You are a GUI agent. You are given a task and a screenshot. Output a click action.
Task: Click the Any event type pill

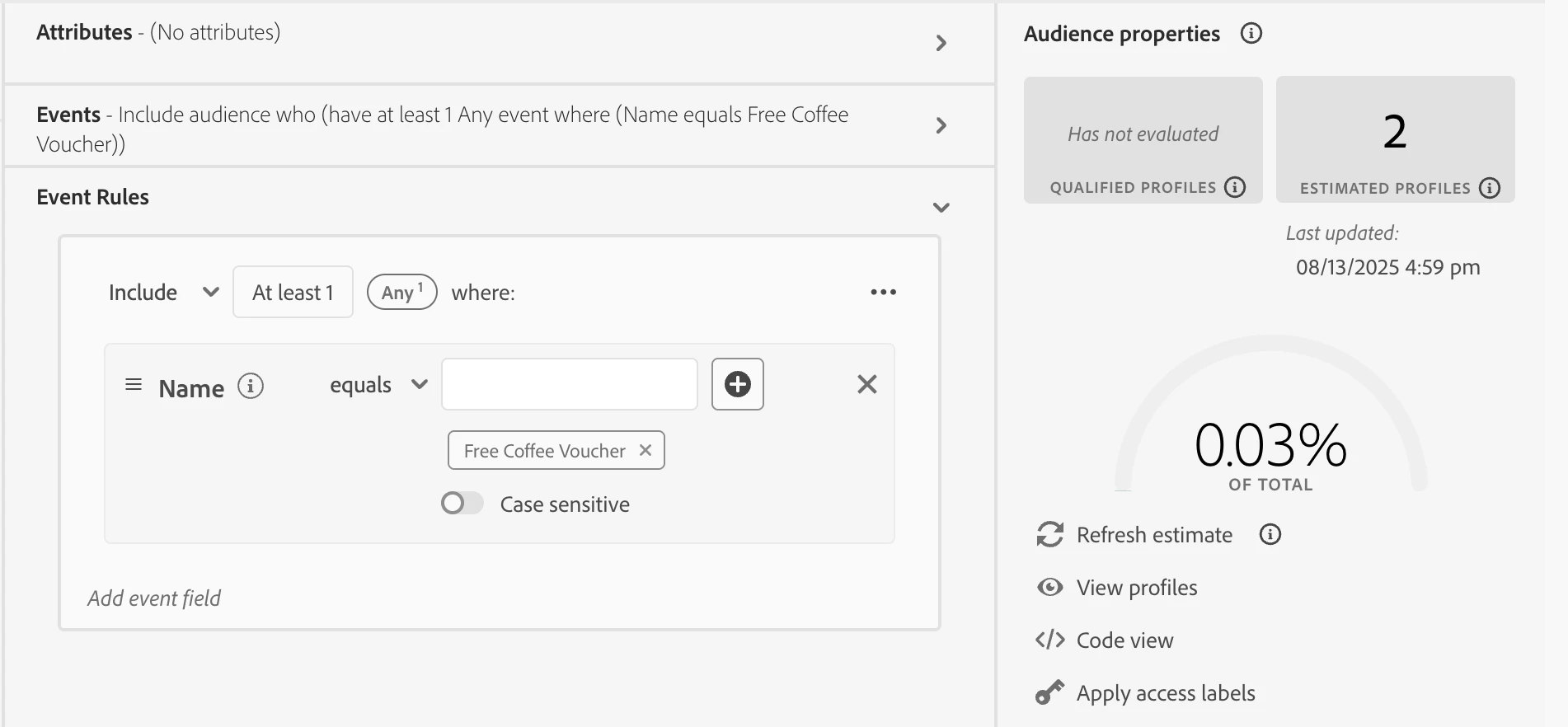coord(401,293)
